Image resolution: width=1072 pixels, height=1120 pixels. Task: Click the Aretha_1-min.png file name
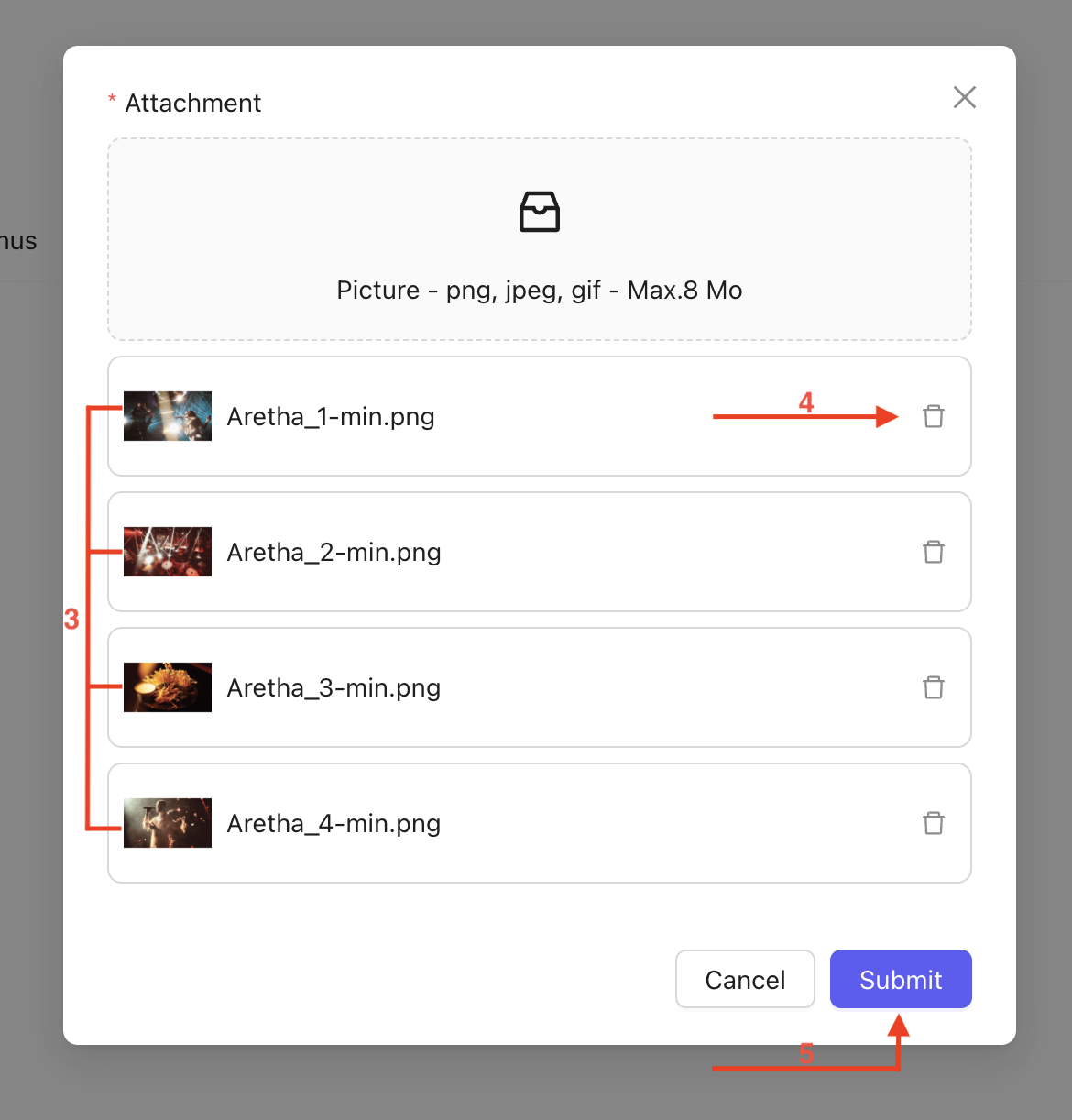[x=331, y=417]
